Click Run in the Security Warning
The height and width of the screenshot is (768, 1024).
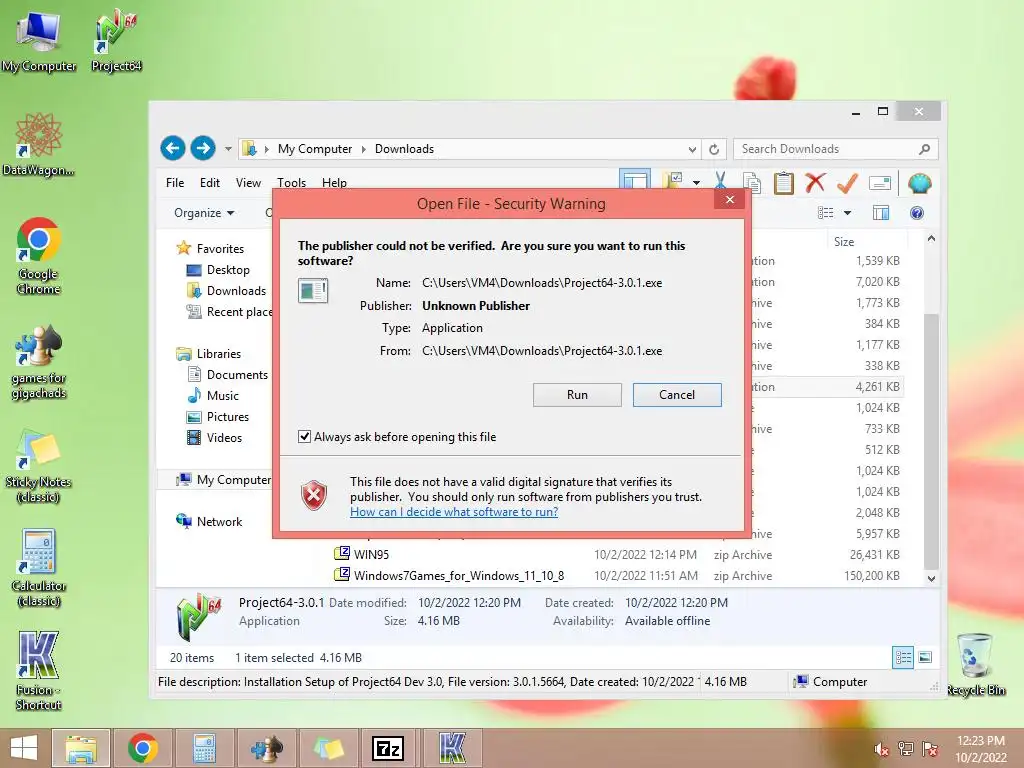point(577,394)
